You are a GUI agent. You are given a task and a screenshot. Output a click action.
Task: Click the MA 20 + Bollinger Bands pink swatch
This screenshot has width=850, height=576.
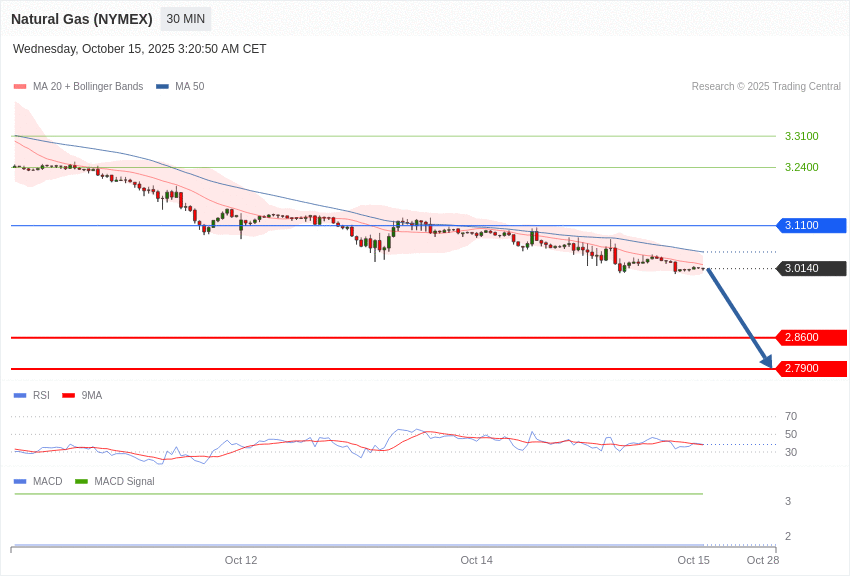[20, 87]
